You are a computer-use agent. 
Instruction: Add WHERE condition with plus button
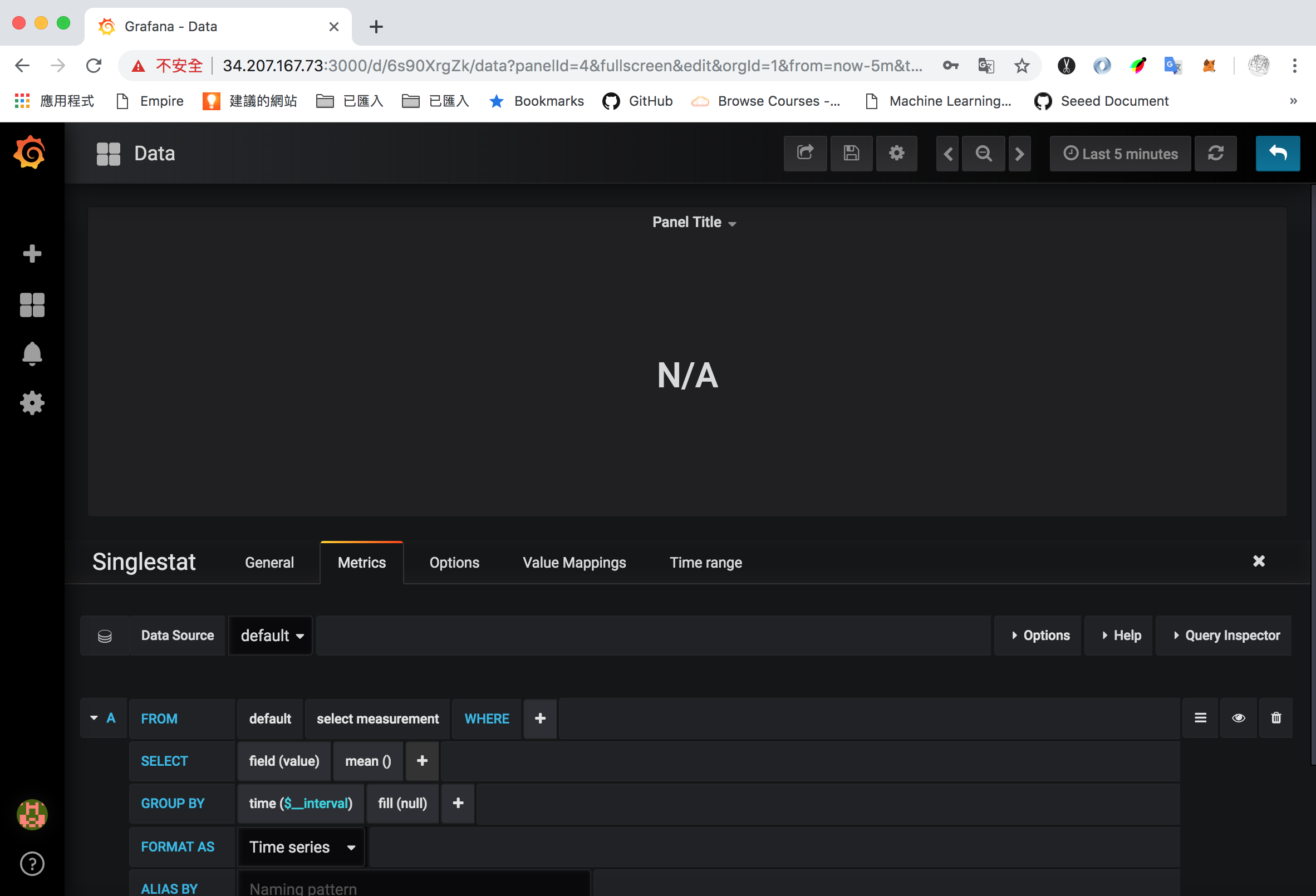pos(540,718)
